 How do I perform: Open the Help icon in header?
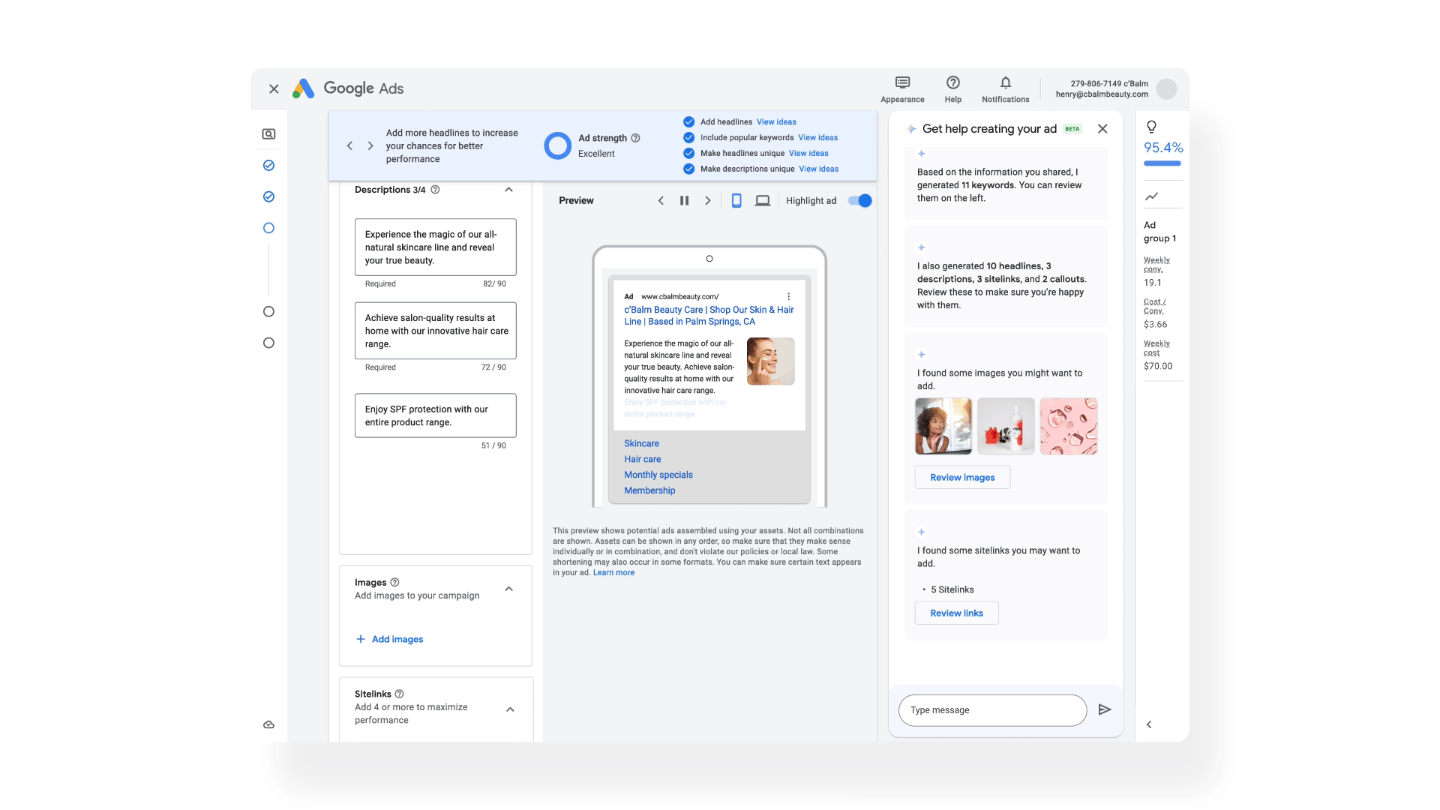click(x=953, y=83)
